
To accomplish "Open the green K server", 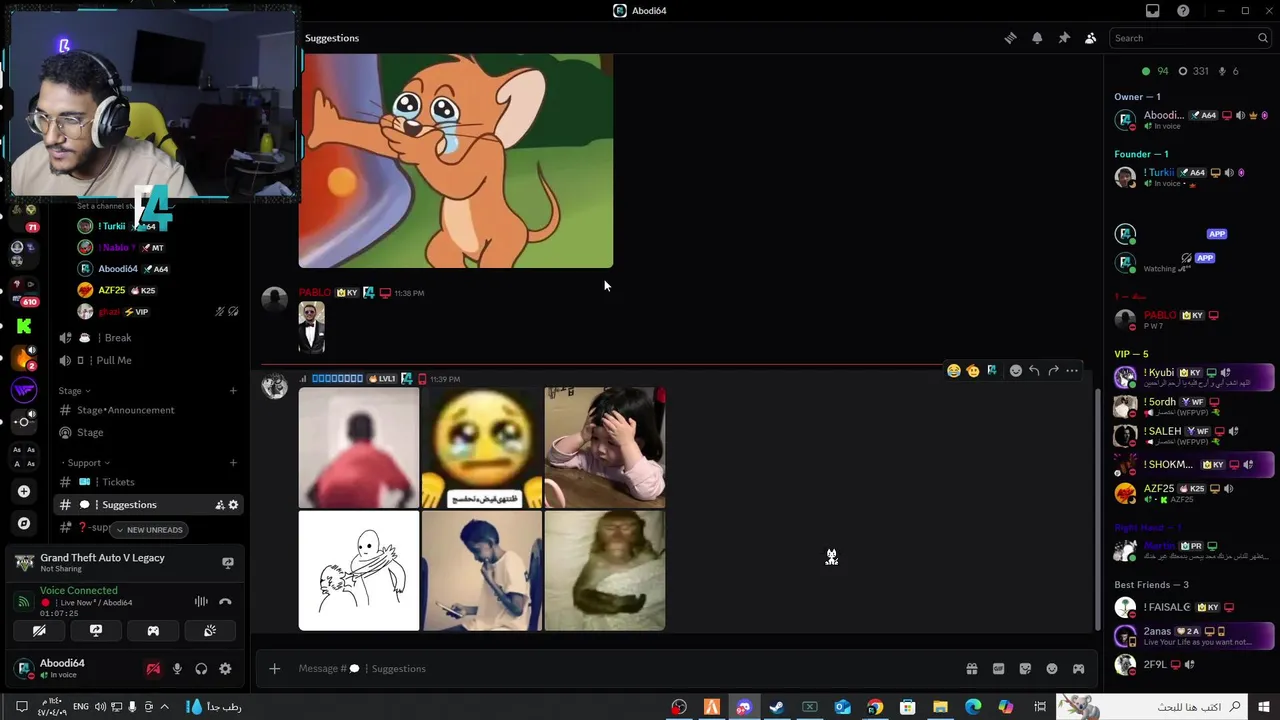I will pos(24,326).
